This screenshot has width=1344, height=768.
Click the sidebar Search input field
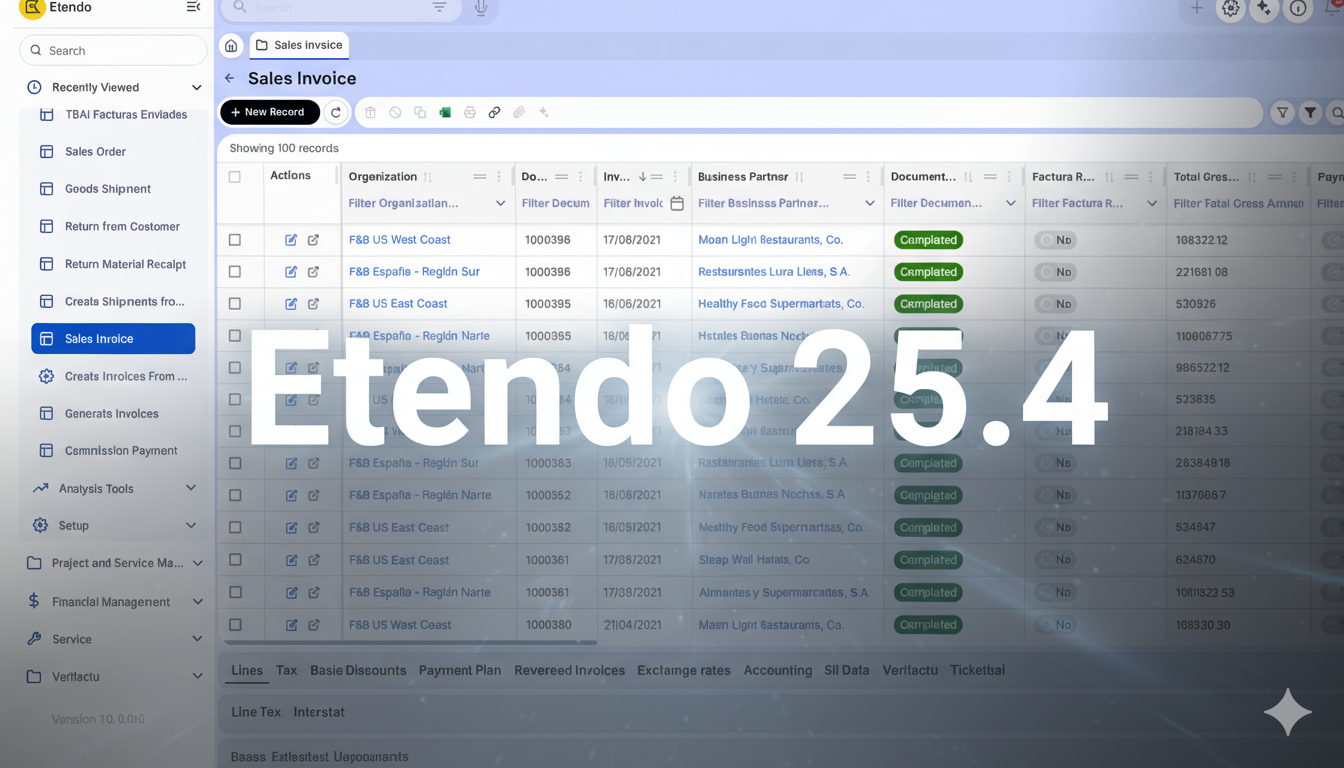(x=113, y=51)
